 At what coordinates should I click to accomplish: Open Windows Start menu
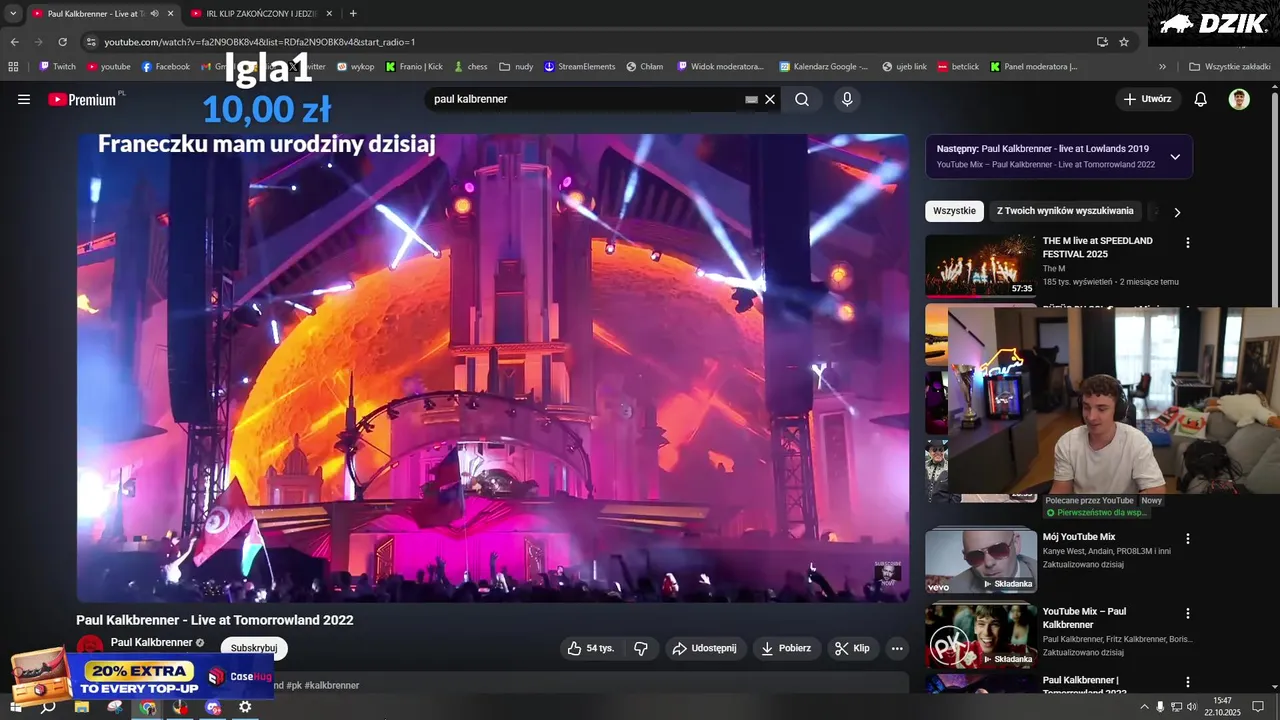tap(15, 707)
